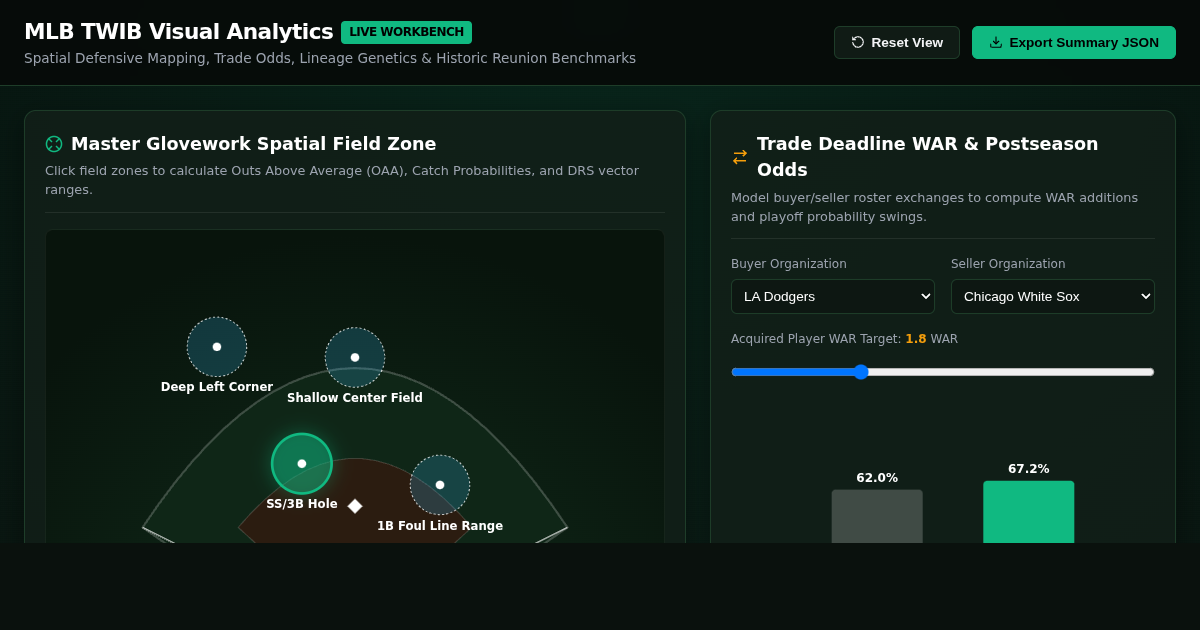This screenshot has width=1200, height=630.
Task: Select the 1B Foul Line Range zone
Action: [440, 485]
